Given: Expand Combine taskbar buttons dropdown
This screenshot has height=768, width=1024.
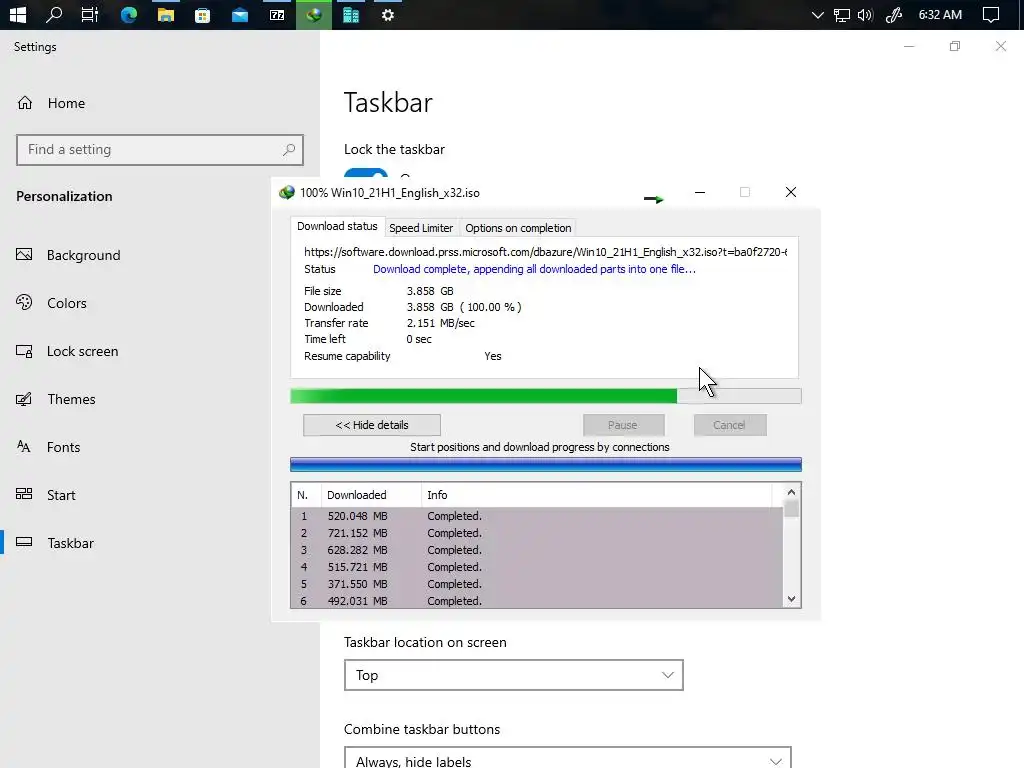Looking at the screenshot, I should [x=568, y=758].
